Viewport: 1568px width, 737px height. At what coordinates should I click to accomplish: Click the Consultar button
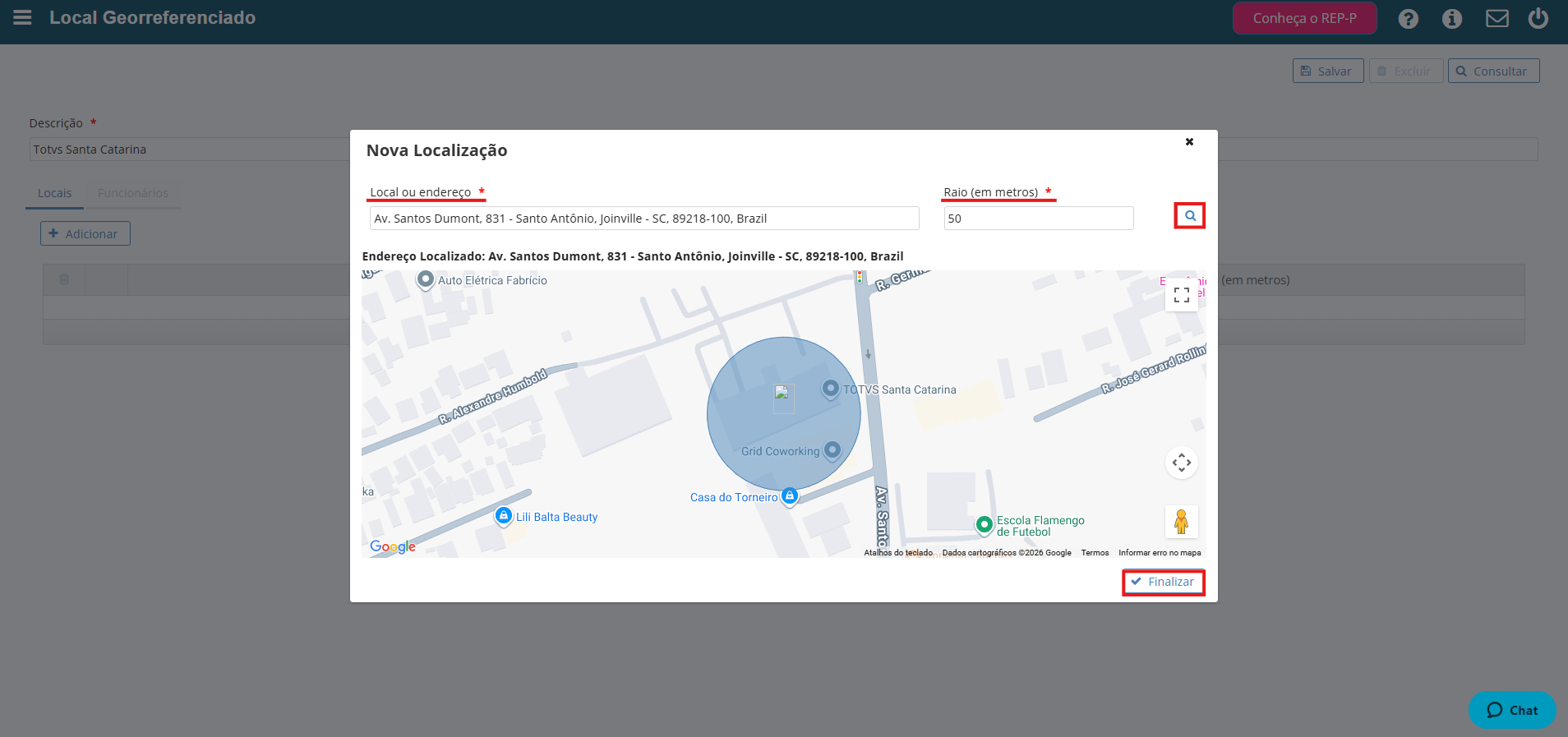(x=1493, y=71)
